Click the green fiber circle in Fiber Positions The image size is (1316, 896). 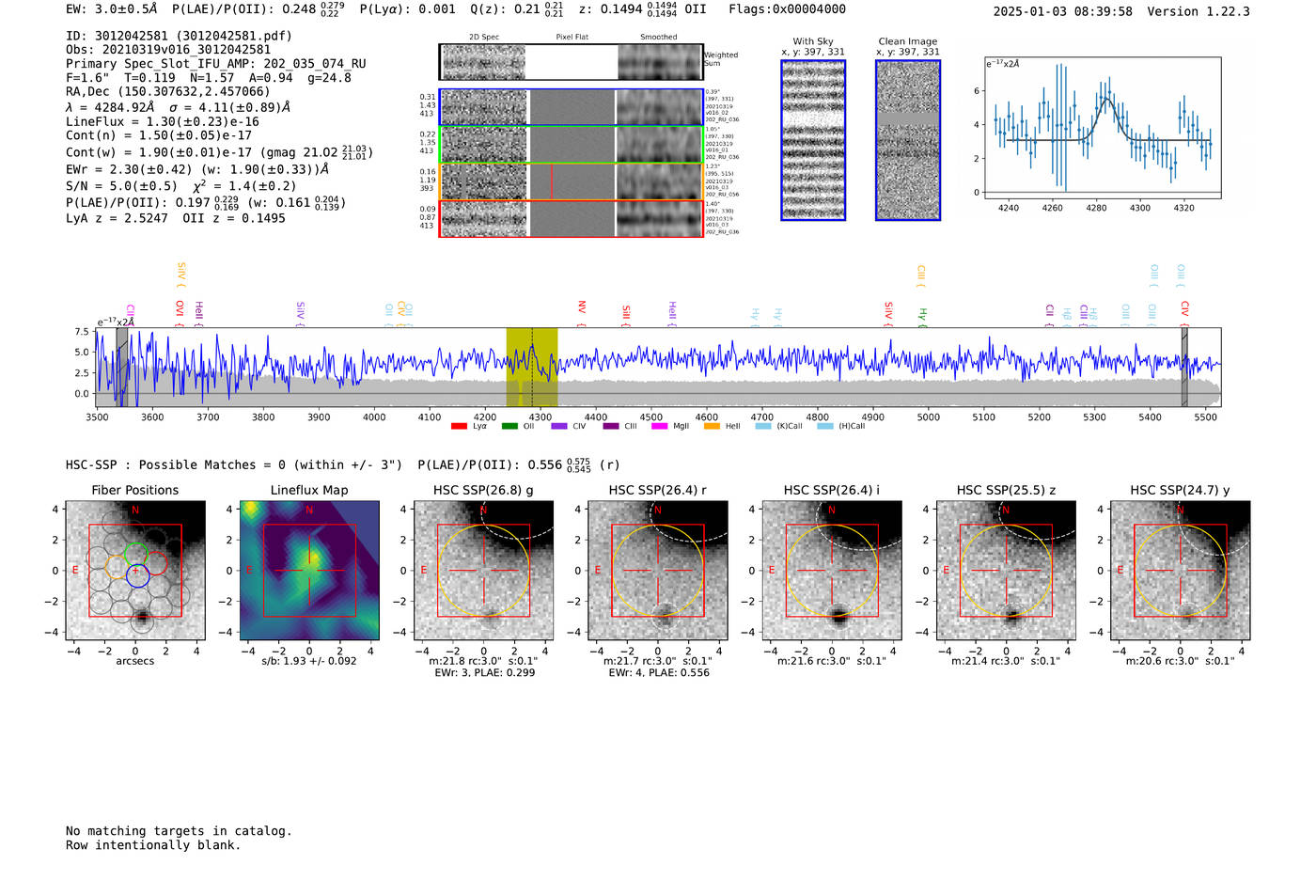[136, 554]
